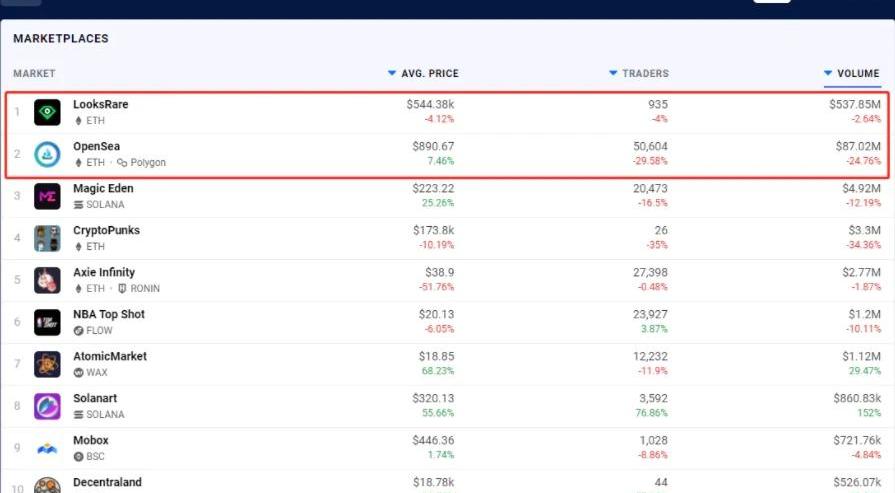Click the Mobox logo icon
895x493 pixels.
point(47,448)
